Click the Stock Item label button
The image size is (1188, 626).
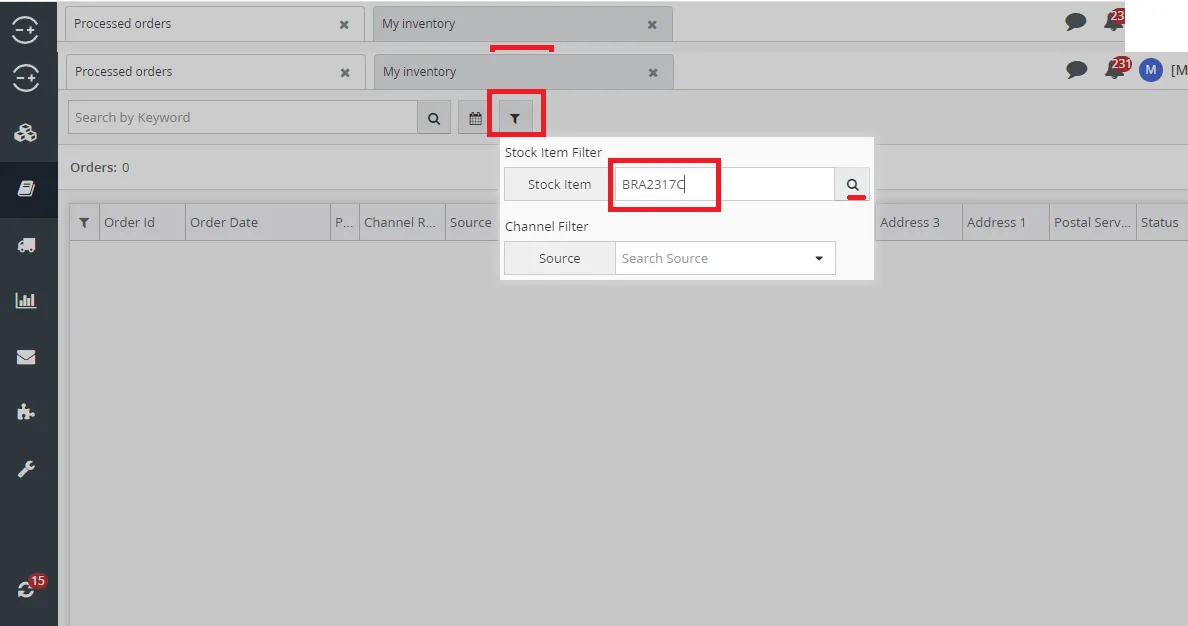(x=560, y=184)
